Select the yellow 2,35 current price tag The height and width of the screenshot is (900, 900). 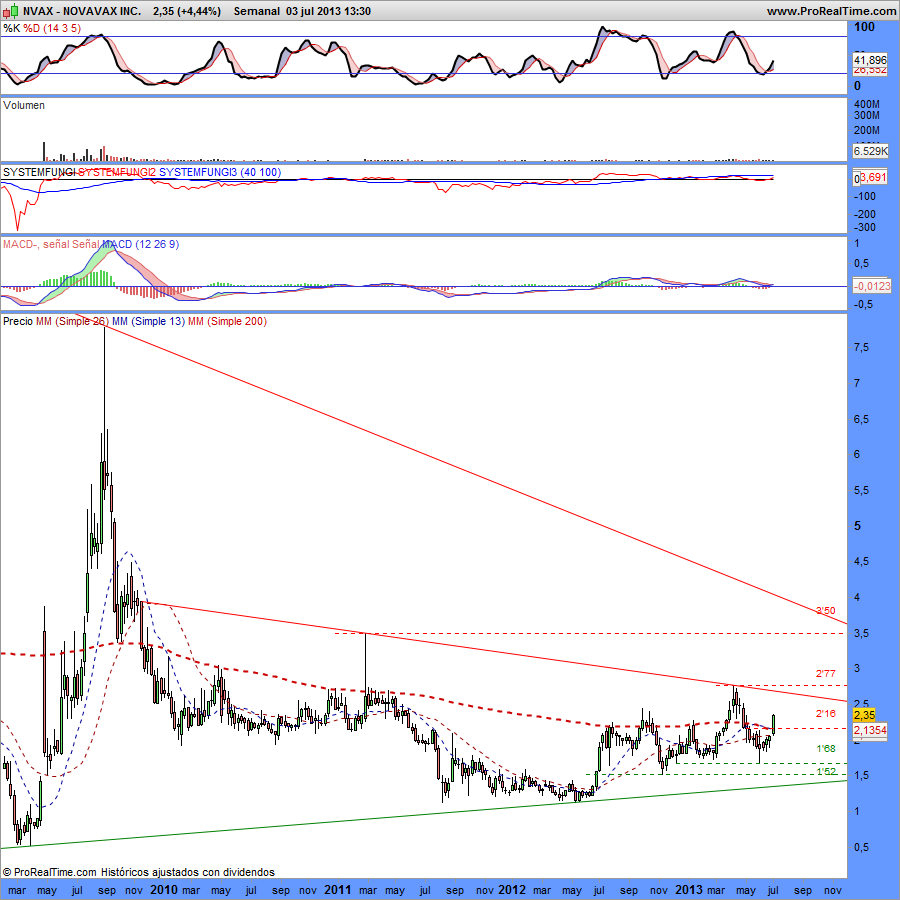click(864, 715)
